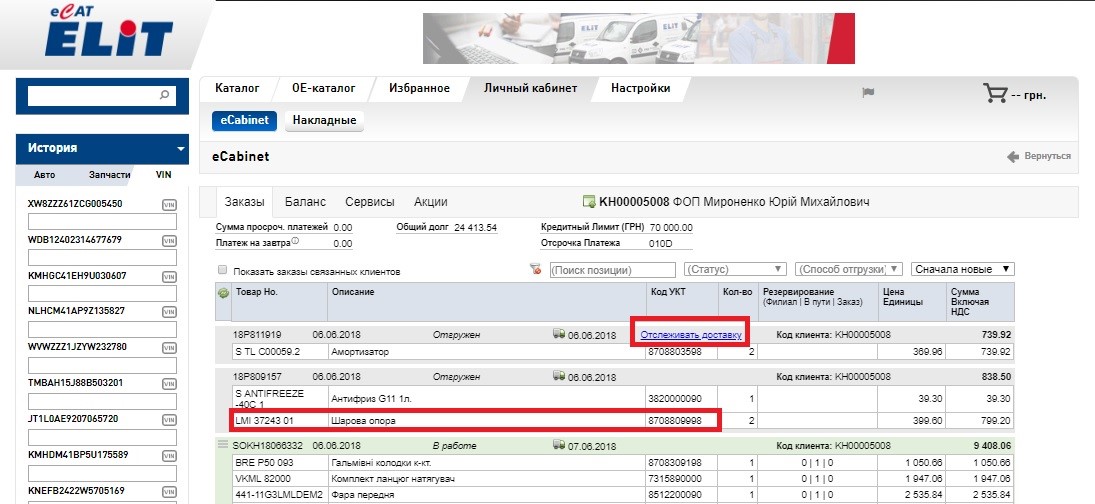Image resolution: width=1095 pixels, height=504 pixels.
Task: Enable Показать заказы связанных клиентов checkbox
Action: (x=222, y=271)
